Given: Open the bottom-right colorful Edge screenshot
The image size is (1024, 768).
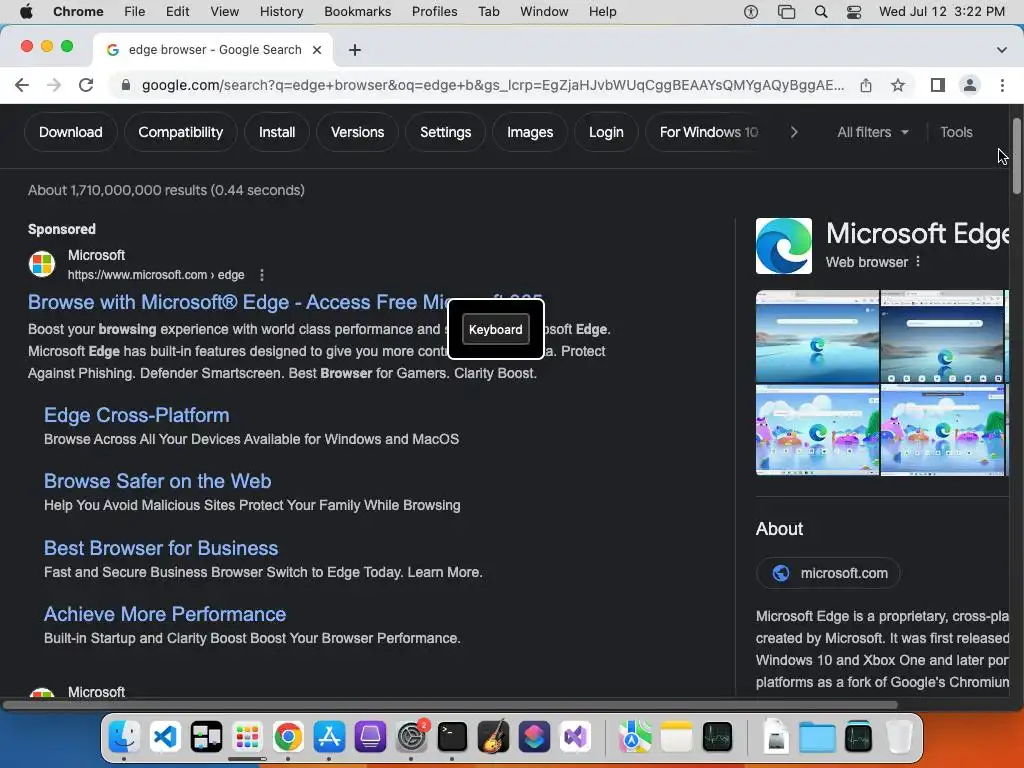Looking at the screenshot, I should 942,430.
